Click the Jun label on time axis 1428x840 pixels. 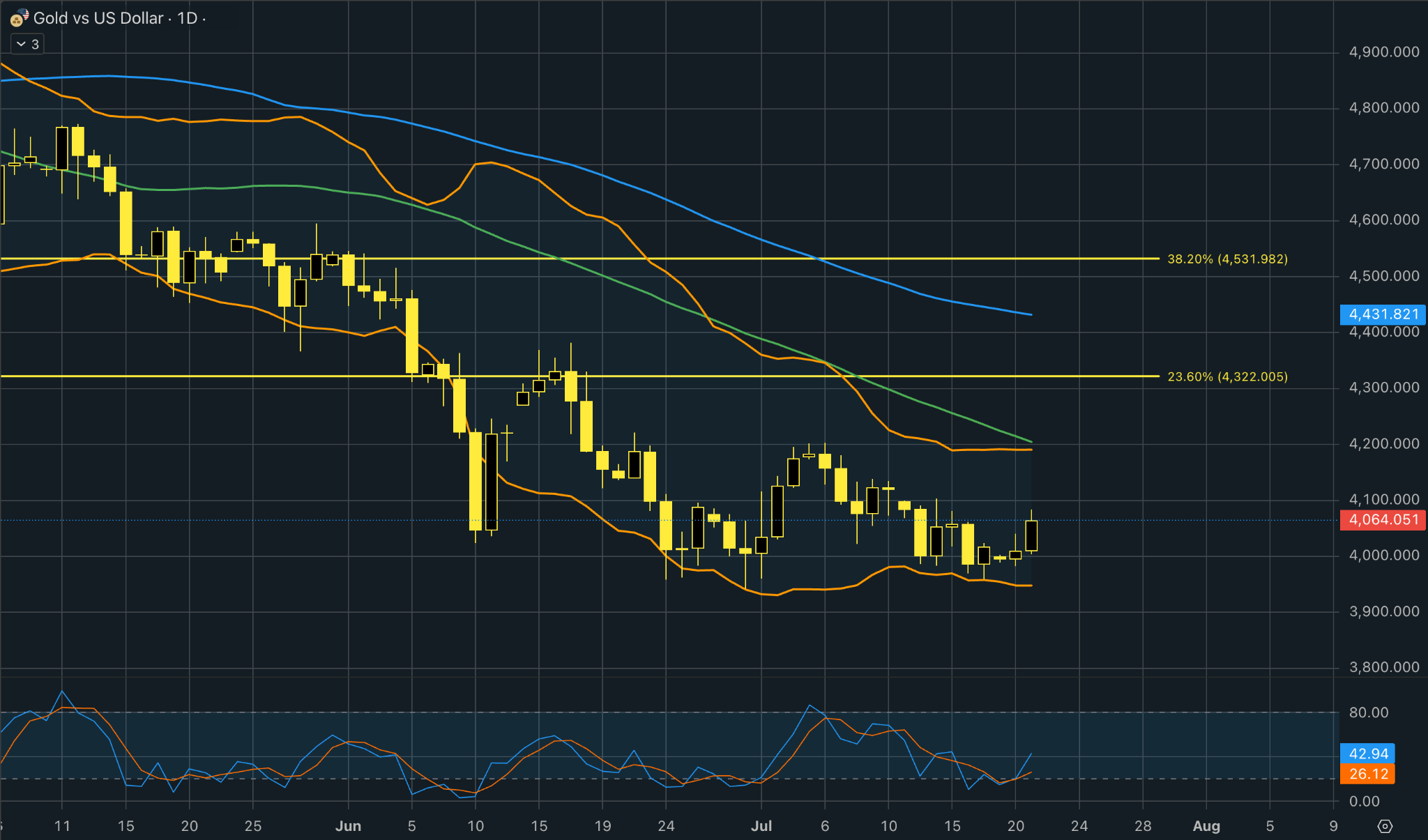348,826
